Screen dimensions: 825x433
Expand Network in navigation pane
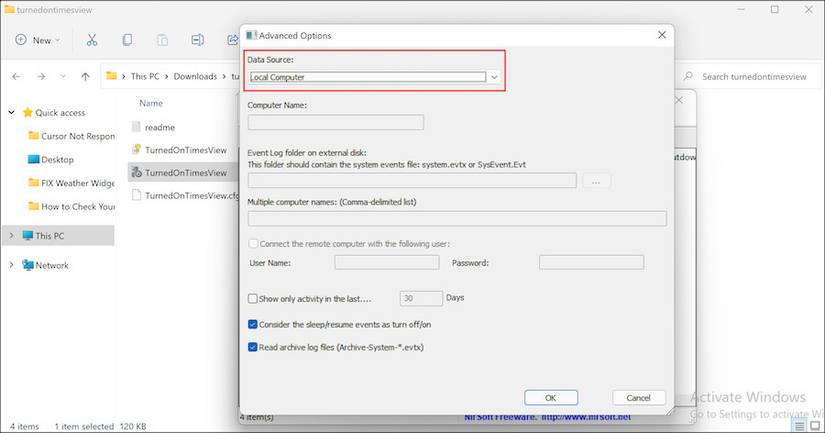[12, 265]
